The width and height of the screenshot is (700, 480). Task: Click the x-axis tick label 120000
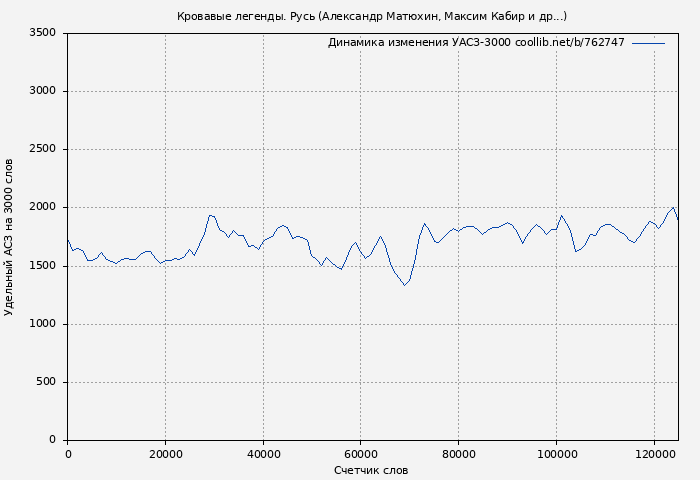pyautogui.click(x=654, y=454)
